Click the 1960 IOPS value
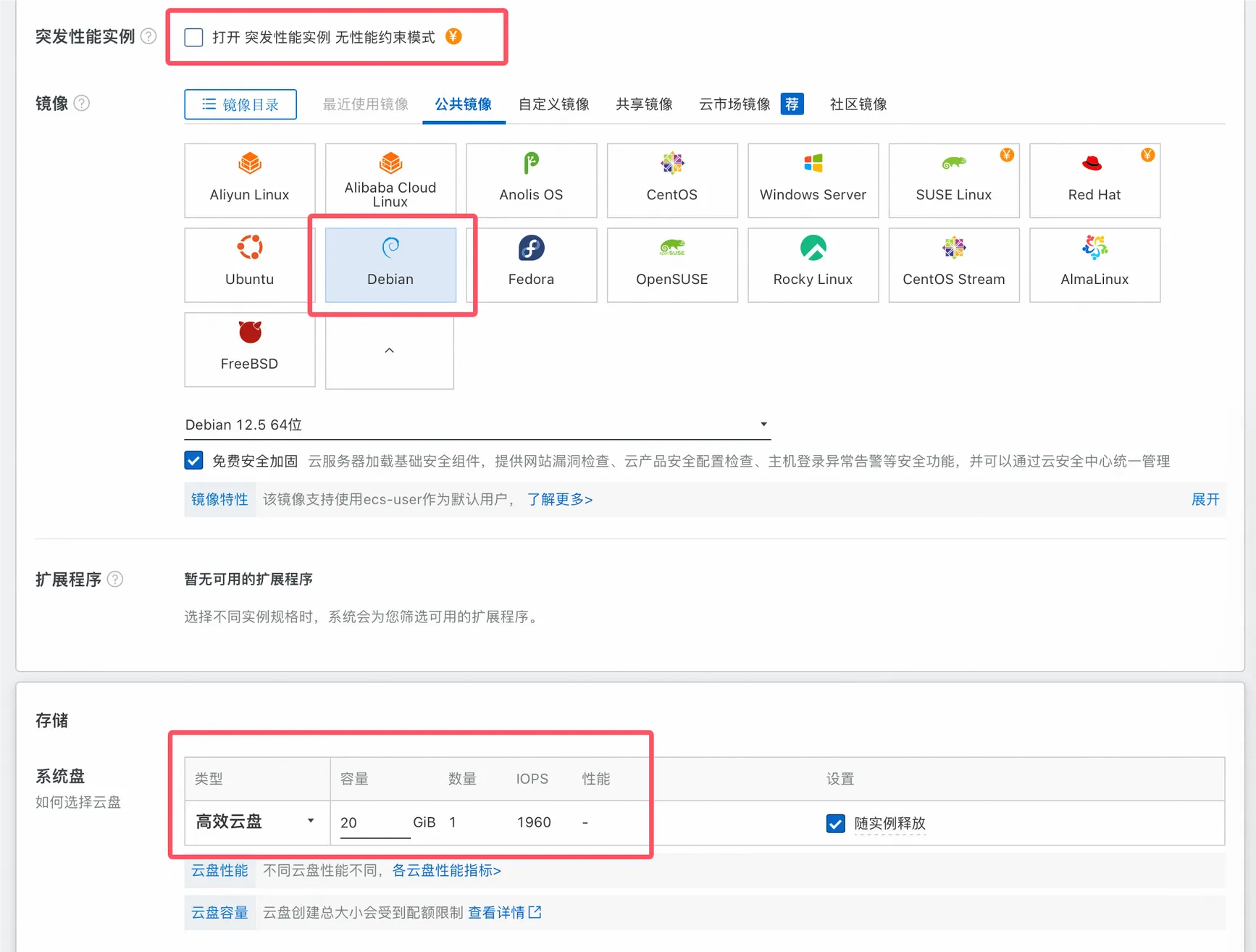 [x=534, y=822]
